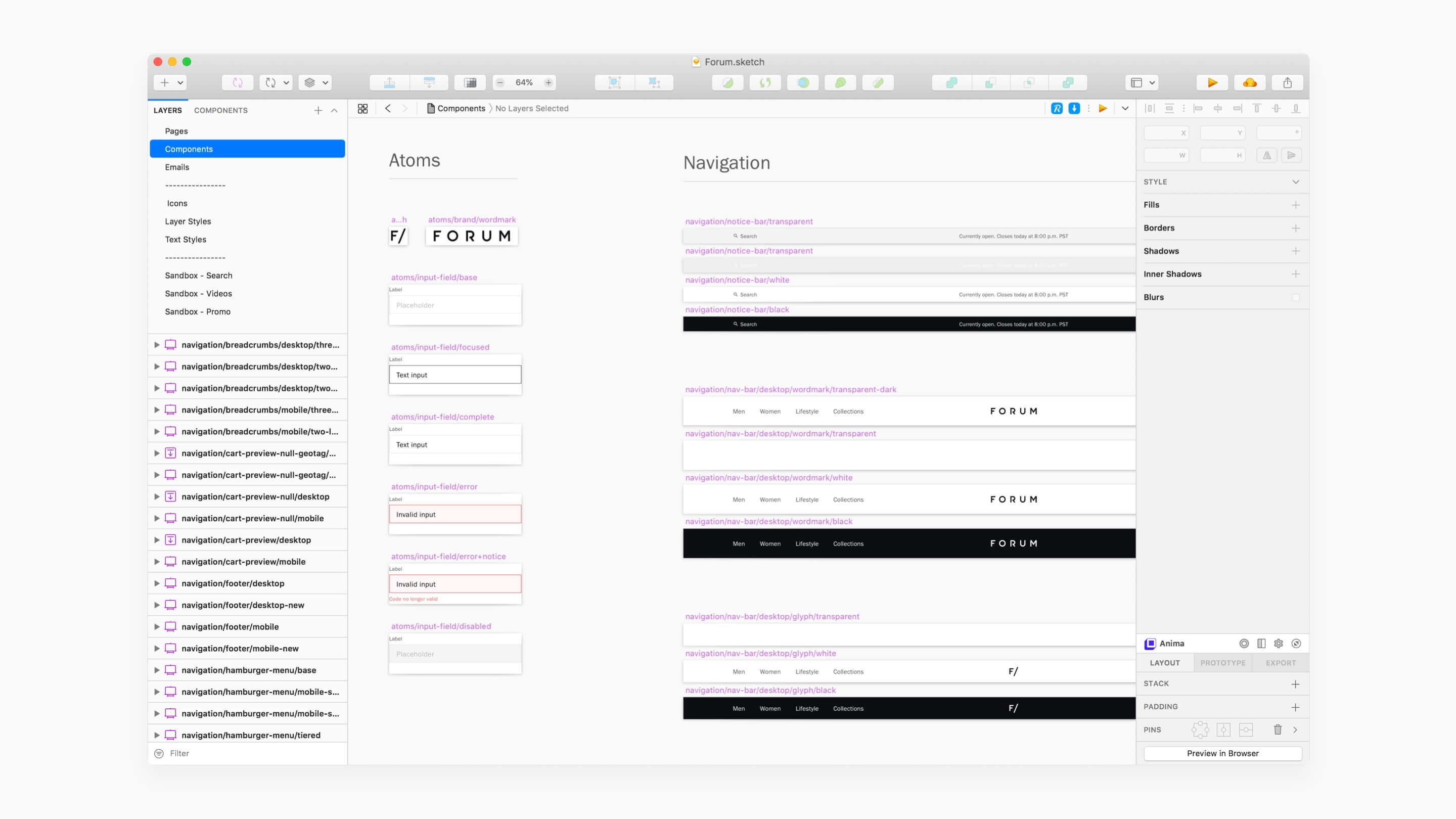Click the Anima pins trash icon
This screenshot has height=819, width=1456.
tap(1278, 730)
